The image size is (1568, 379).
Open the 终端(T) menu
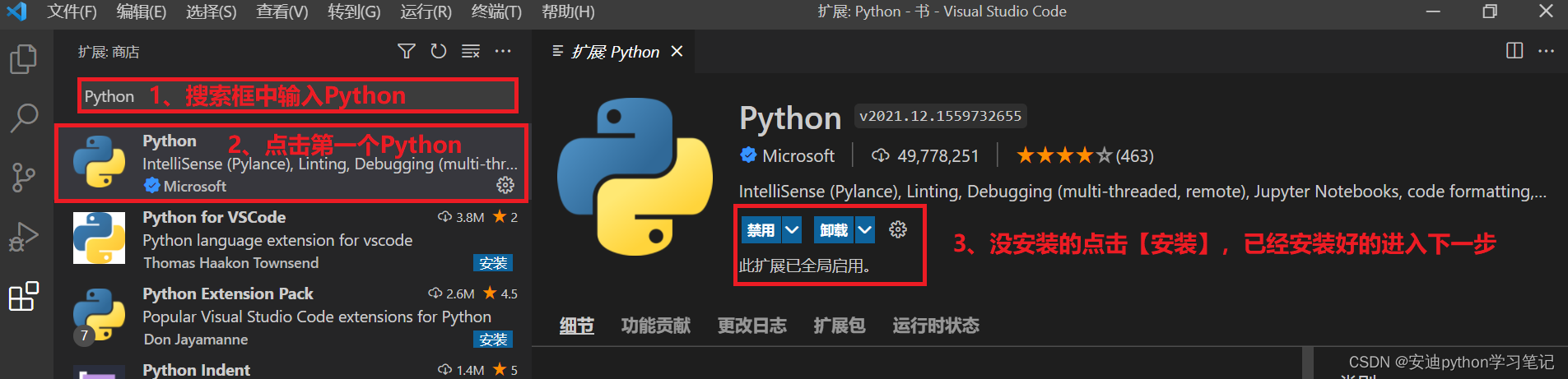coord(496,12)
